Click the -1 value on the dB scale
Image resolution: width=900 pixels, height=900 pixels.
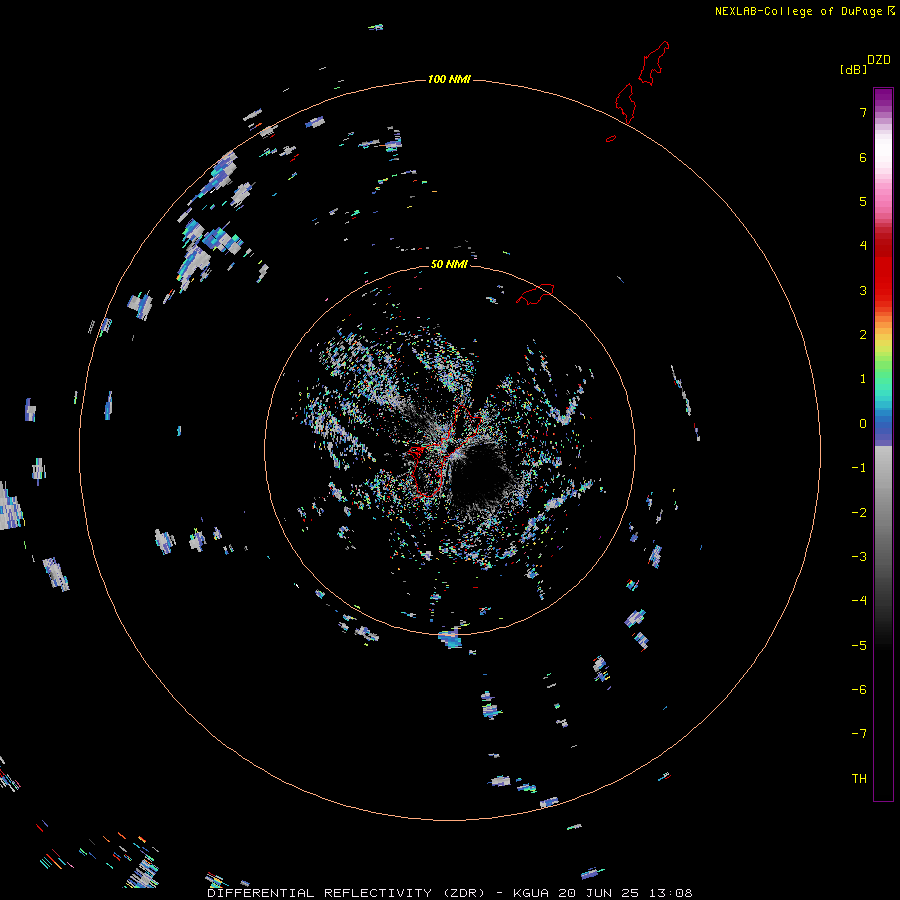[x=859, y=468]
